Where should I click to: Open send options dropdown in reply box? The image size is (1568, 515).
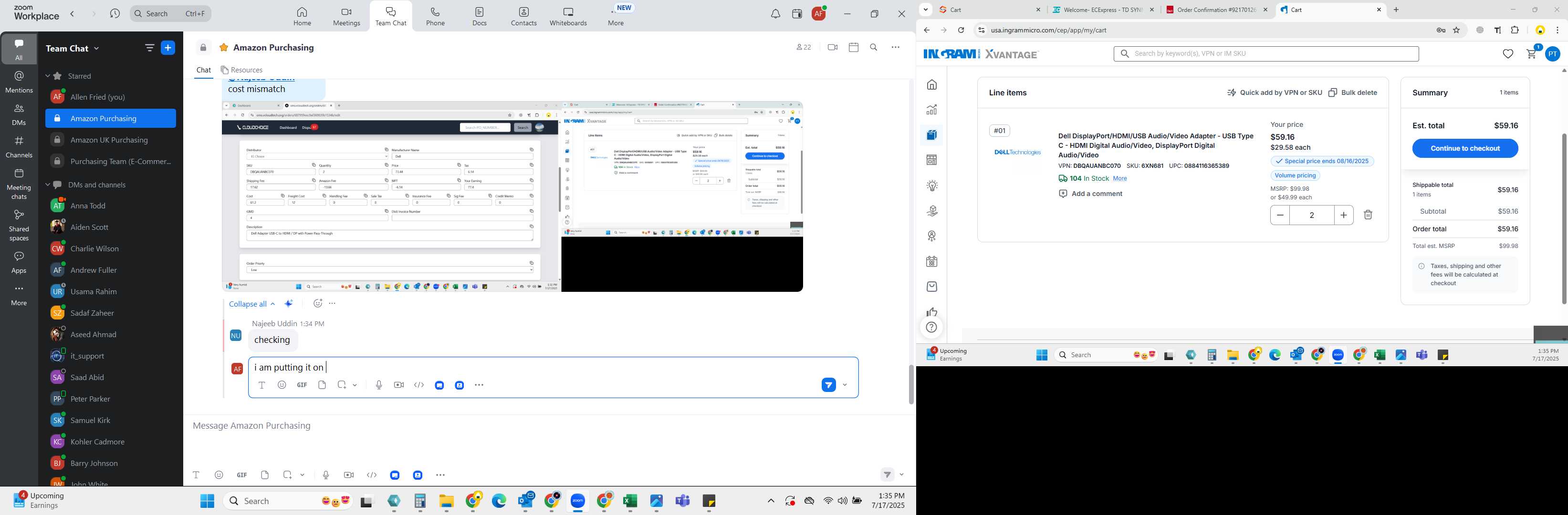point(845,385)
